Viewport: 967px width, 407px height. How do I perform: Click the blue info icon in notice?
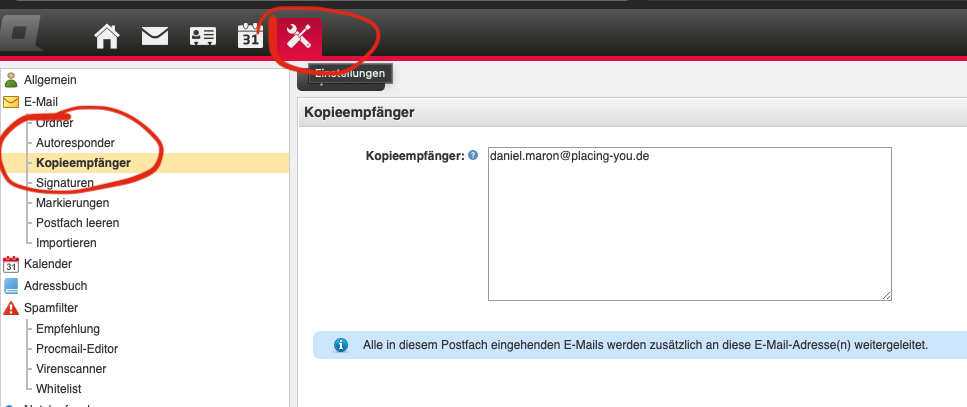[x=340, y=345]
